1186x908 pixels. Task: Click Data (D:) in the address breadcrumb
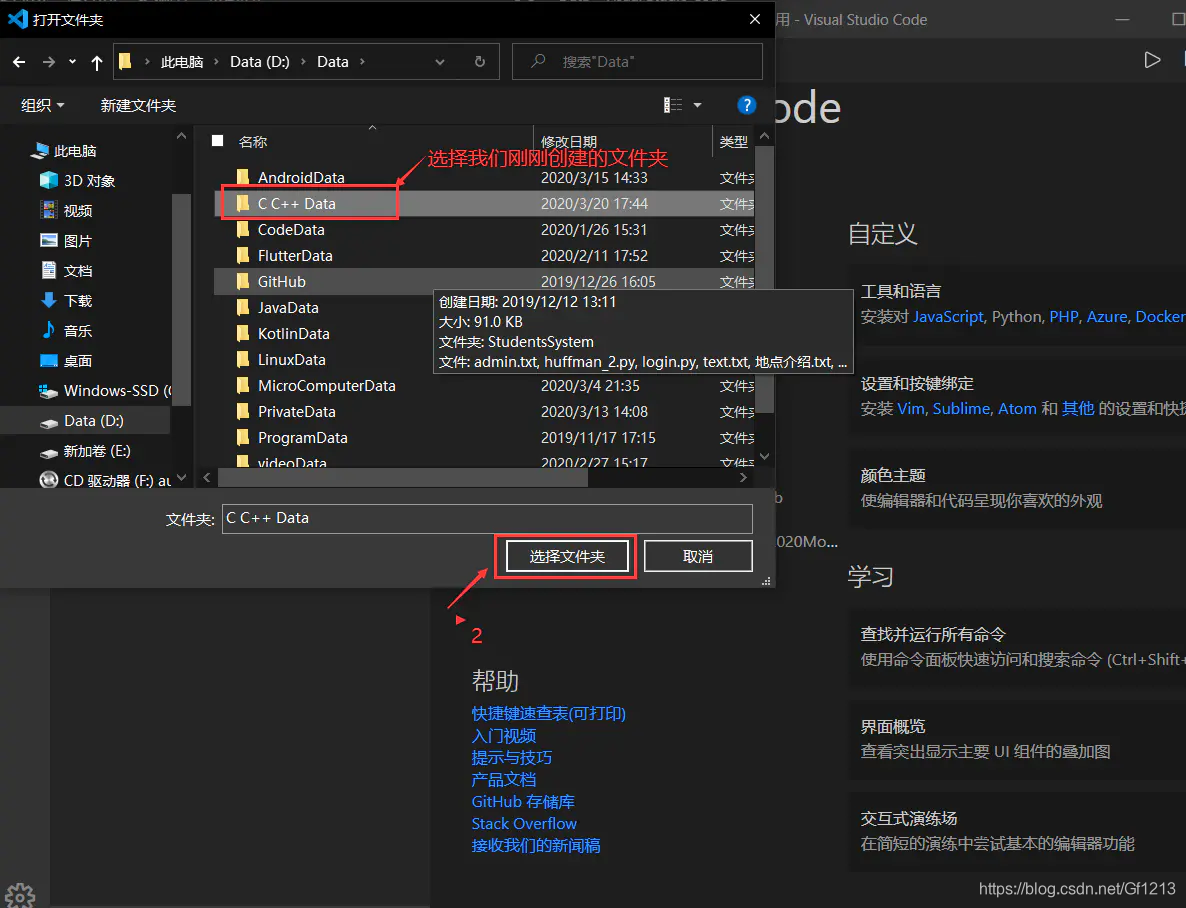(259, 62)
